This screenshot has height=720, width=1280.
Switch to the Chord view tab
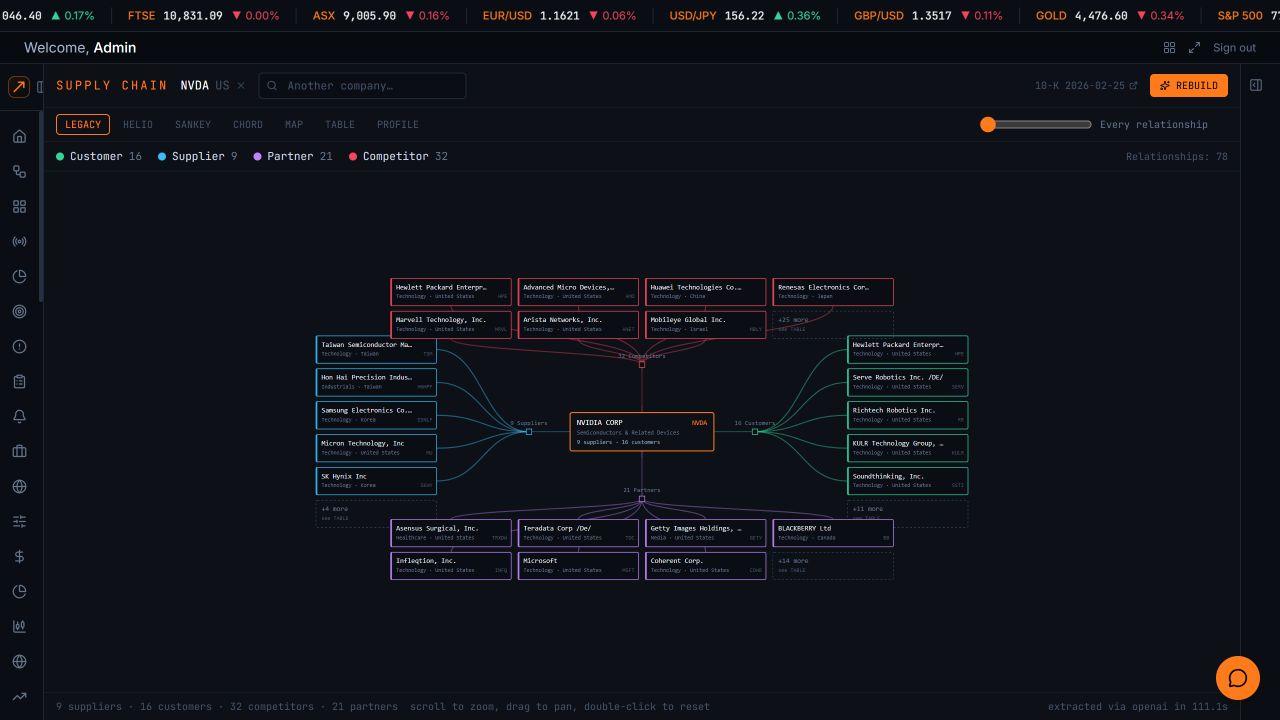[248, 124]
